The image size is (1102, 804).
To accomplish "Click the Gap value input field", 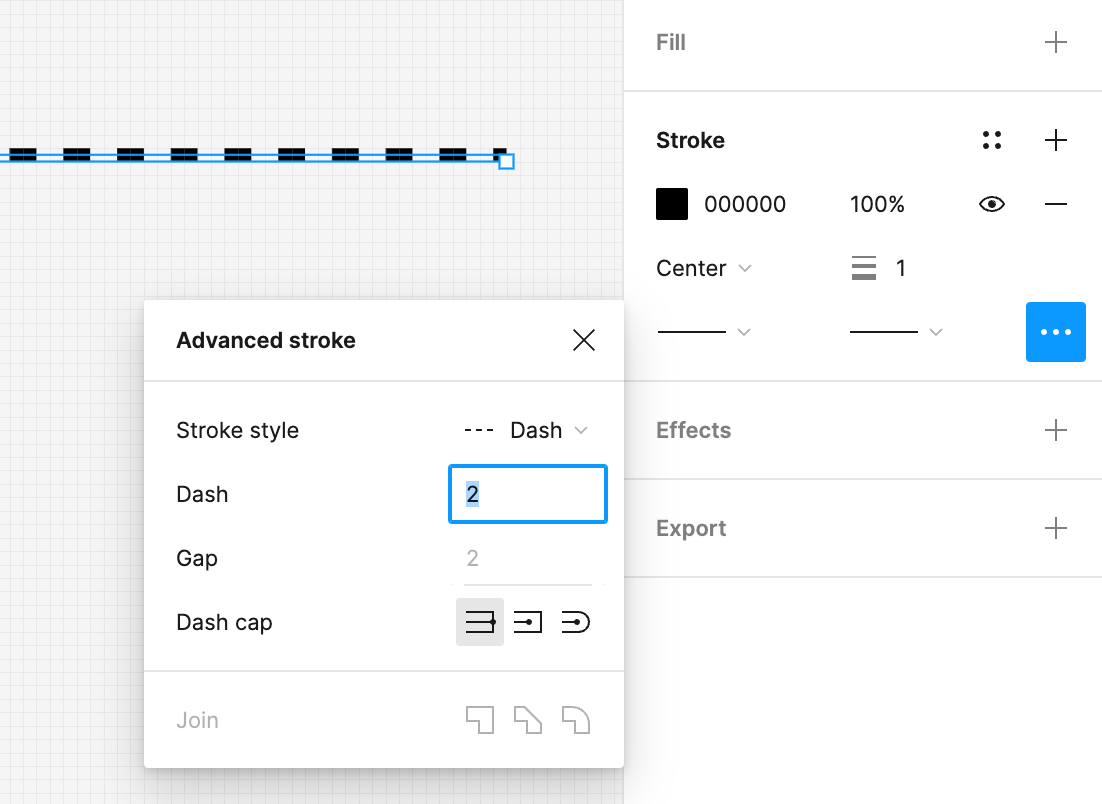I will (526, 558).
